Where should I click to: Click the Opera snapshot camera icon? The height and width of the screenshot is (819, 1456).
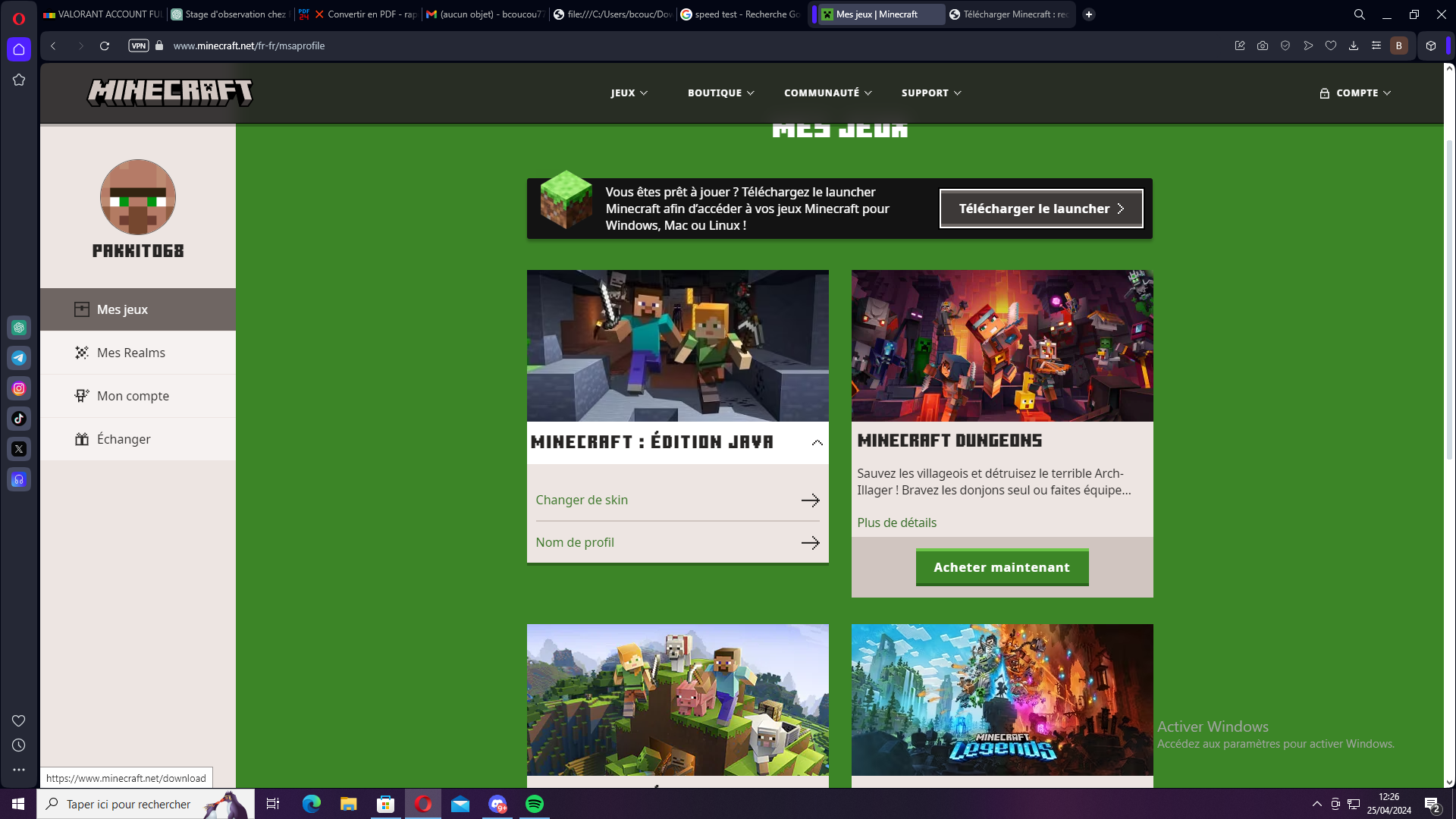(x=1263, y=45)
